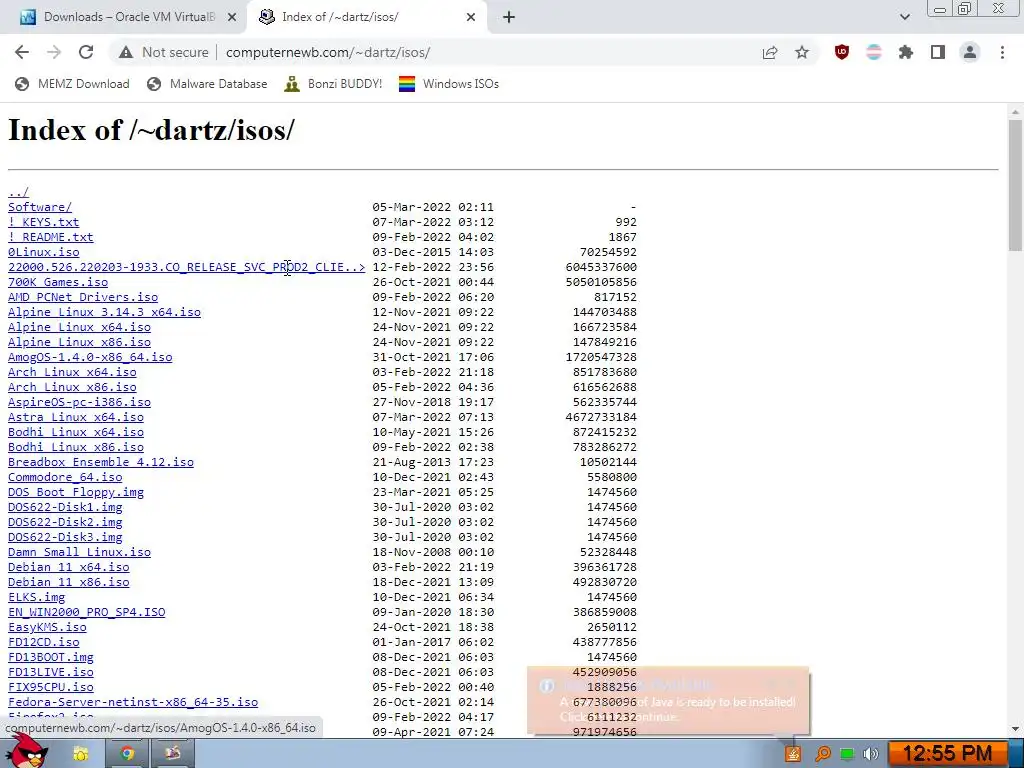The height and width of the screenshot is (768, 1024).
Task: Open the Extensions puzzle menu
Action: 905,52
